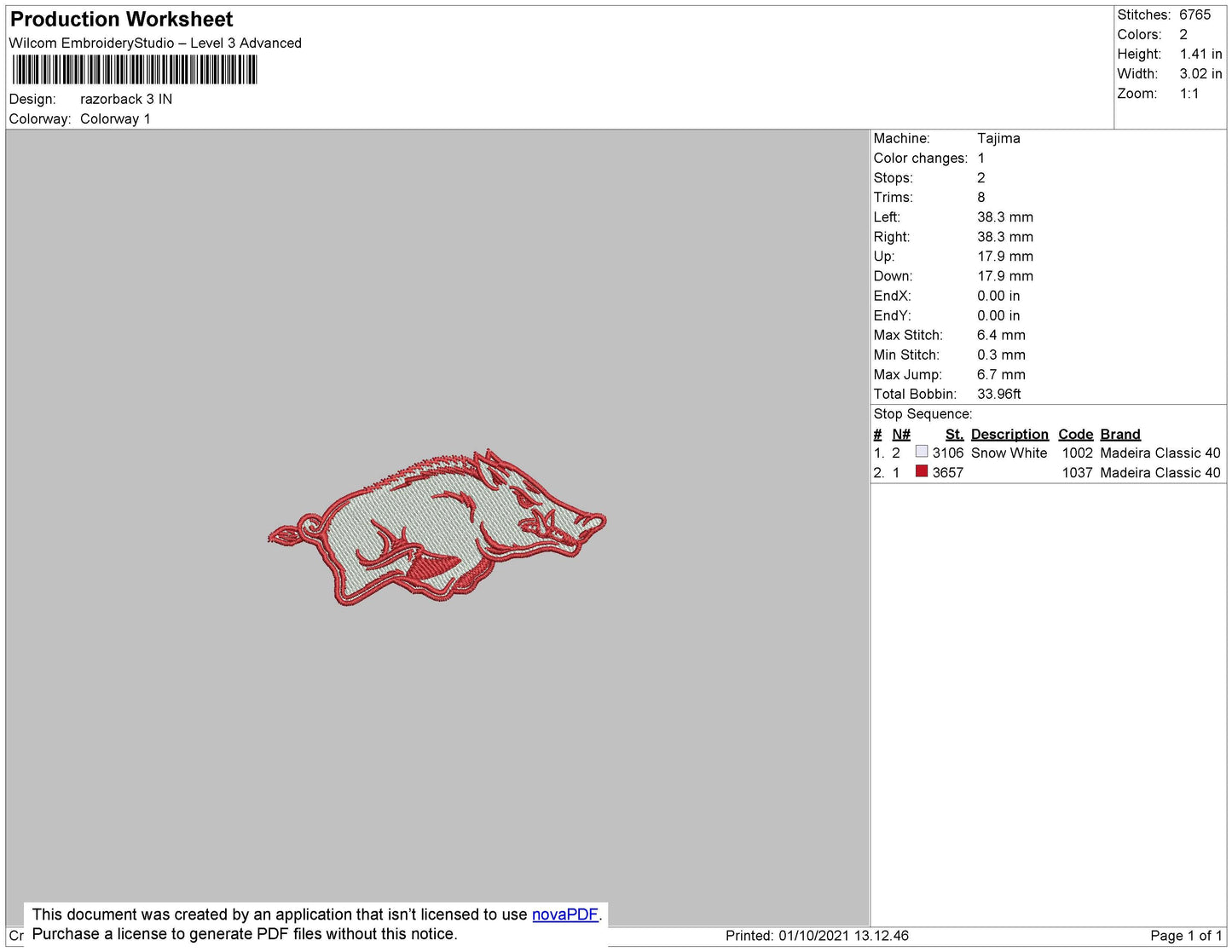Click the EndY value 0.00 in
This screenshot has height=952, width=1232.
tap(998, 315)
